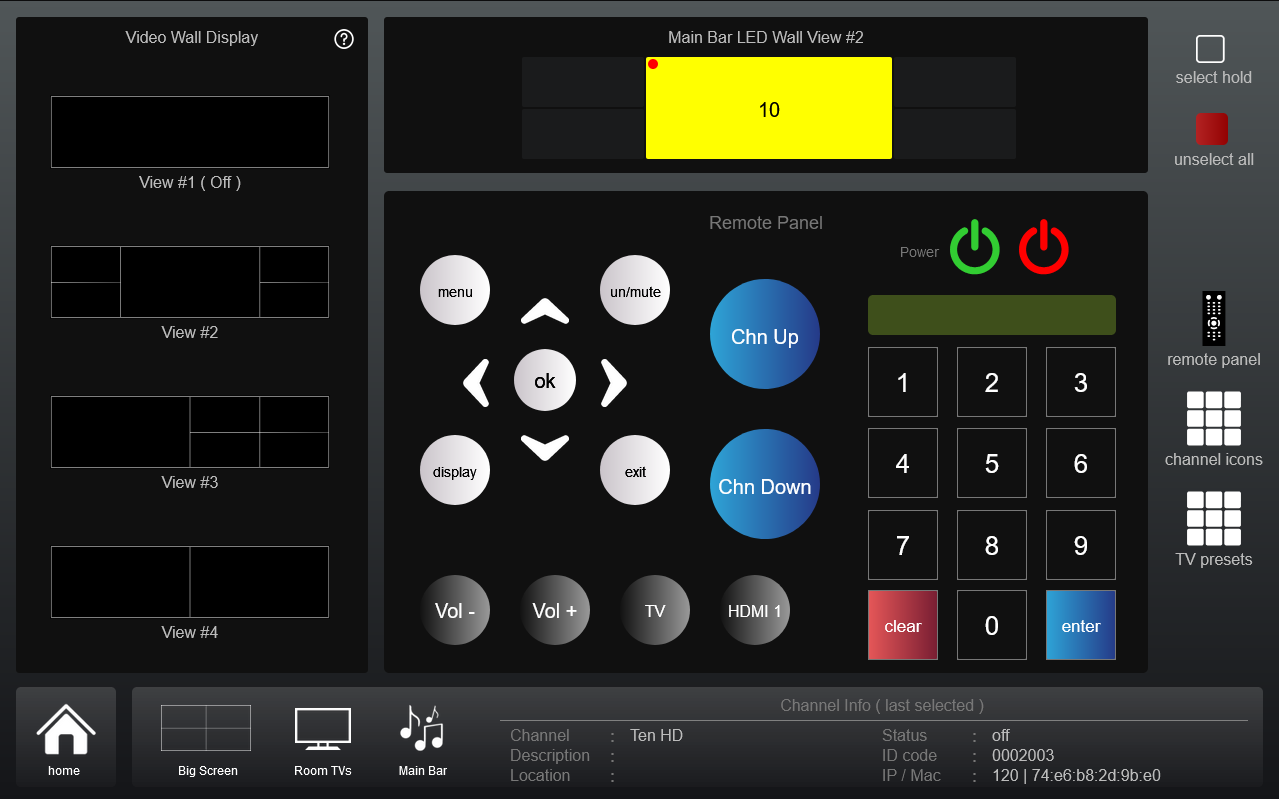Click the "Ten HD" channel name text

point(656,735)
